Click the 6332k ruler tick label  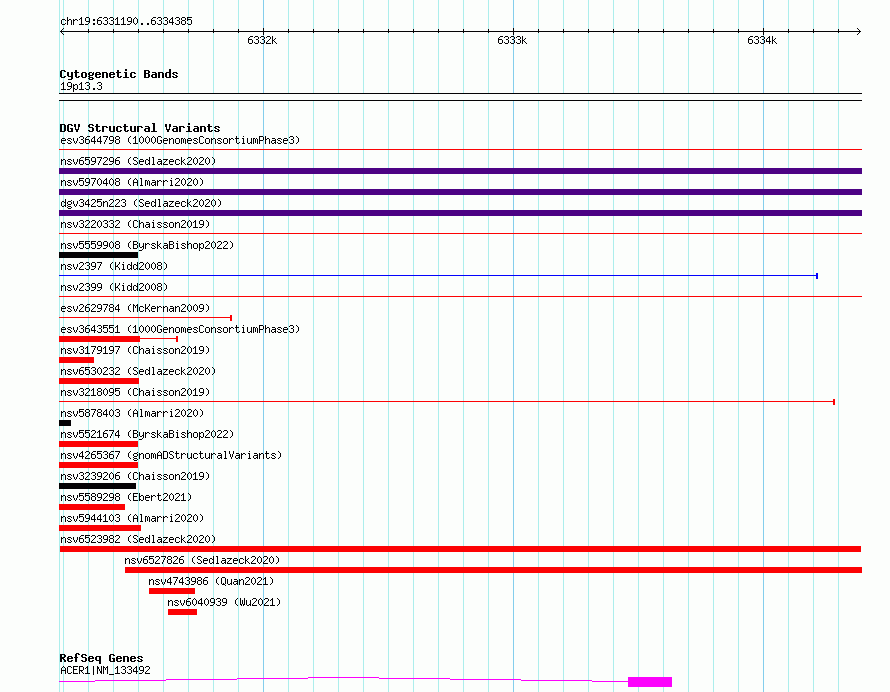coord(262,40)
